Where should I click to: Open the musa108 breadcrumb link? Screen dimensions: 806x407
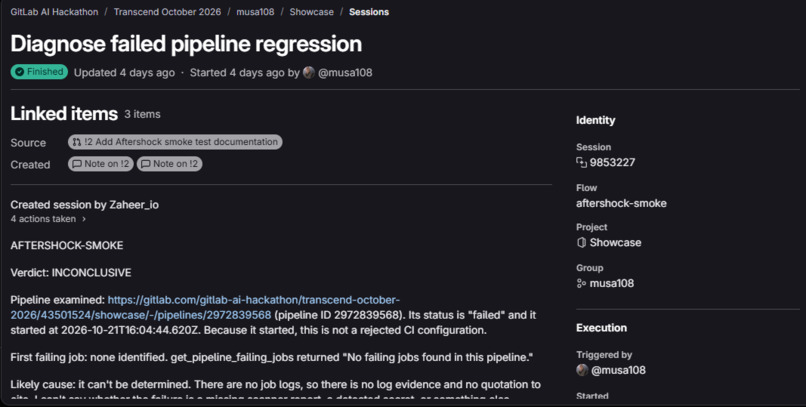click(x=255, y=12)
